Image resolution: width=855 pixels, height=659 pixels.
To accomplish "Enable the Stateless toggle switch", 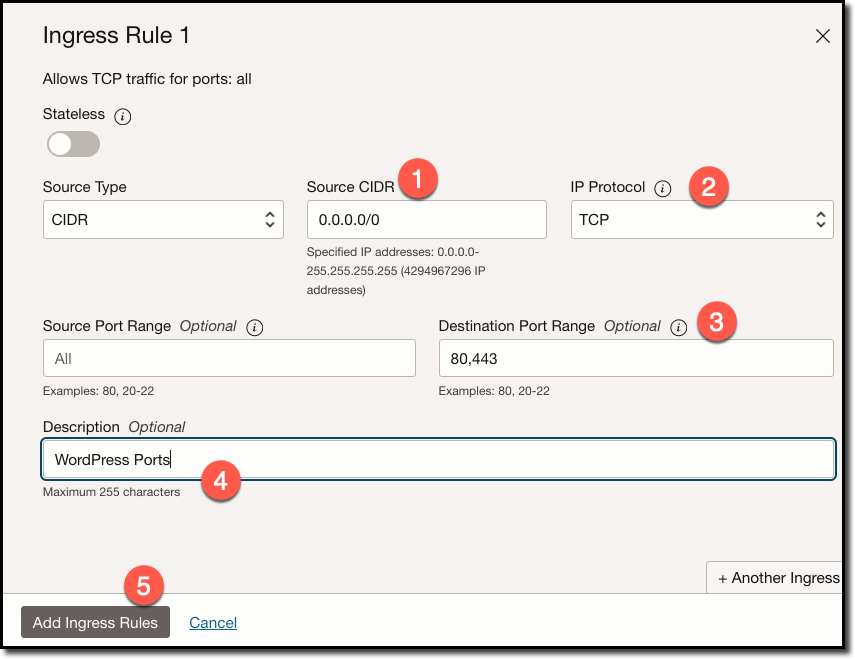I will coord(72,144).
